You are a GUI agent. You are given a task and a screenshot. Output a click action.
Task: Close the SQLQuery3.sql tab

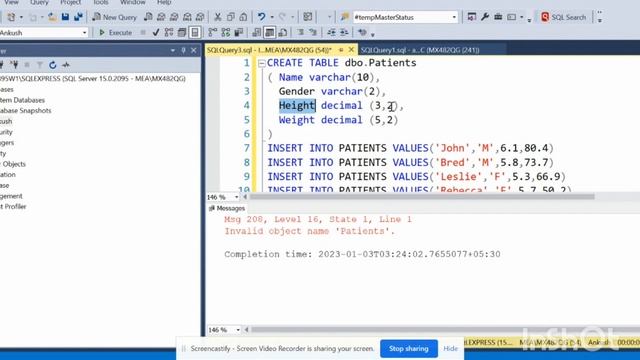coord(351,50)
